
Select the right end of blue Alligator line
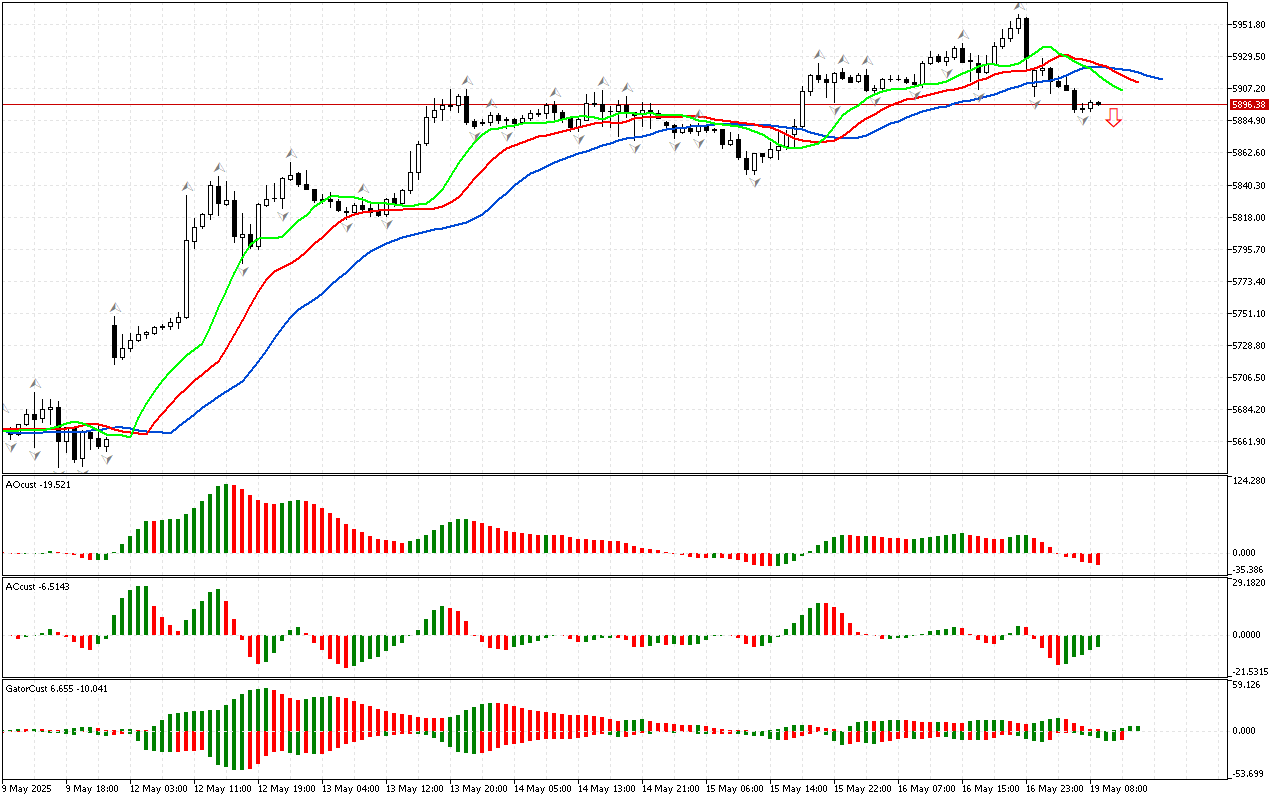click(1160, 78)
